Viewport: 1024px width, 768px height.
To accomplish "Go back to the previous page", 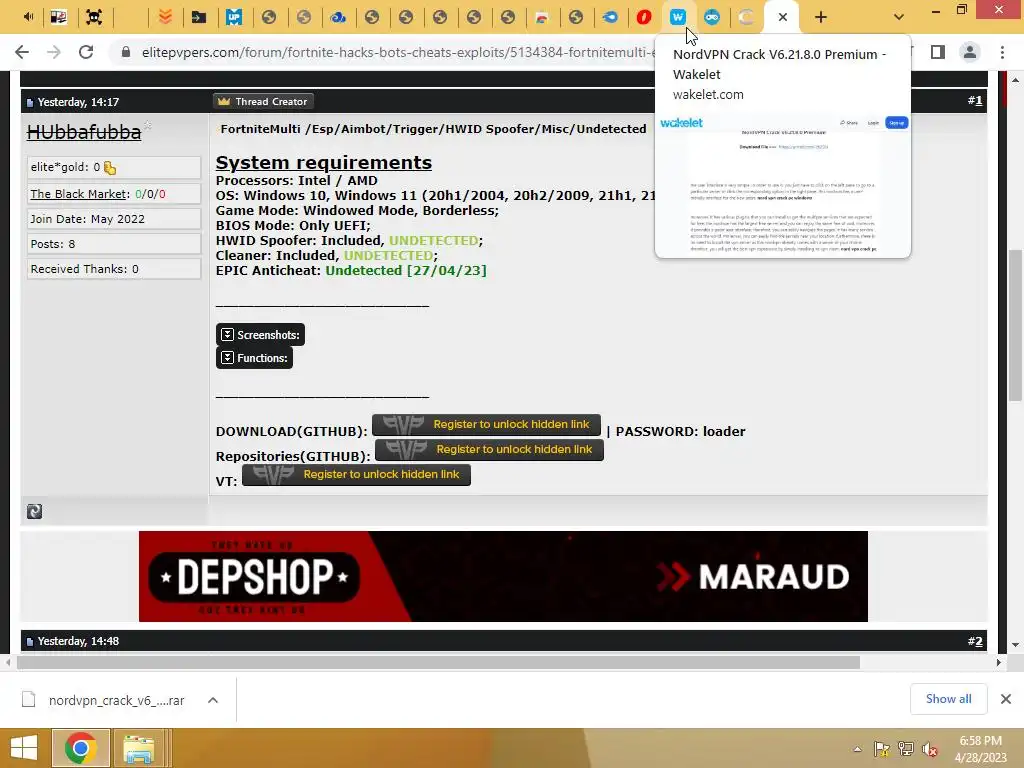I will 22,52.
